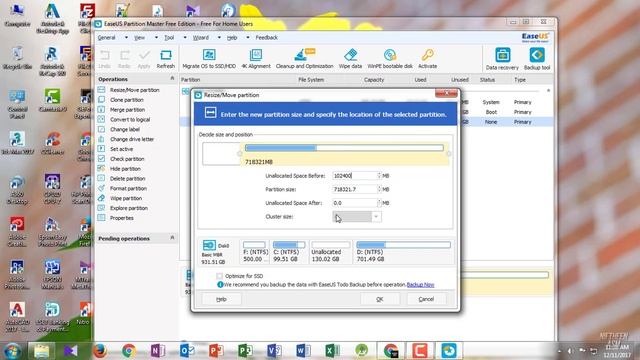The height and width of the screenshot is (360, 640).
Task: Open the Backup tool
Action: 537,60
